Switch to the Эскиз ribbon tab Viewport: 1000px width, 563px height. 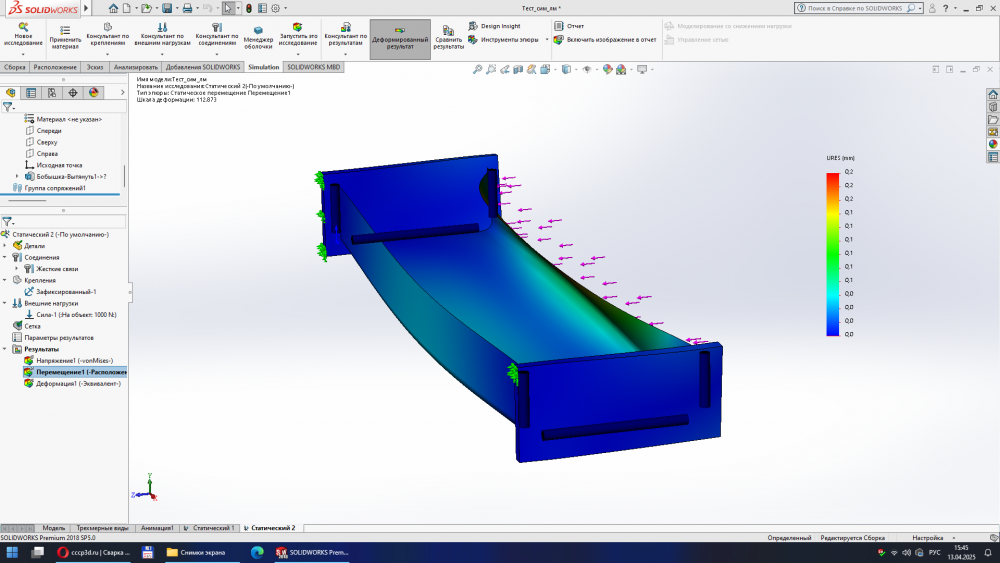pyautogui.click(x=95, y=67)
